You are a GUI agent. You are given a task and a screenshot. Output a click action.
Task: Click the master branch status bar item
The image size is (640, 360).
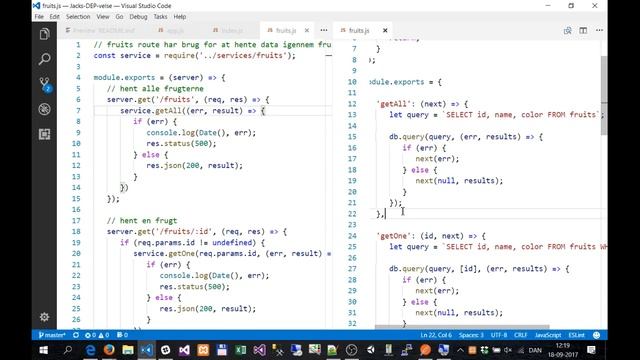[x=52, y=335]
